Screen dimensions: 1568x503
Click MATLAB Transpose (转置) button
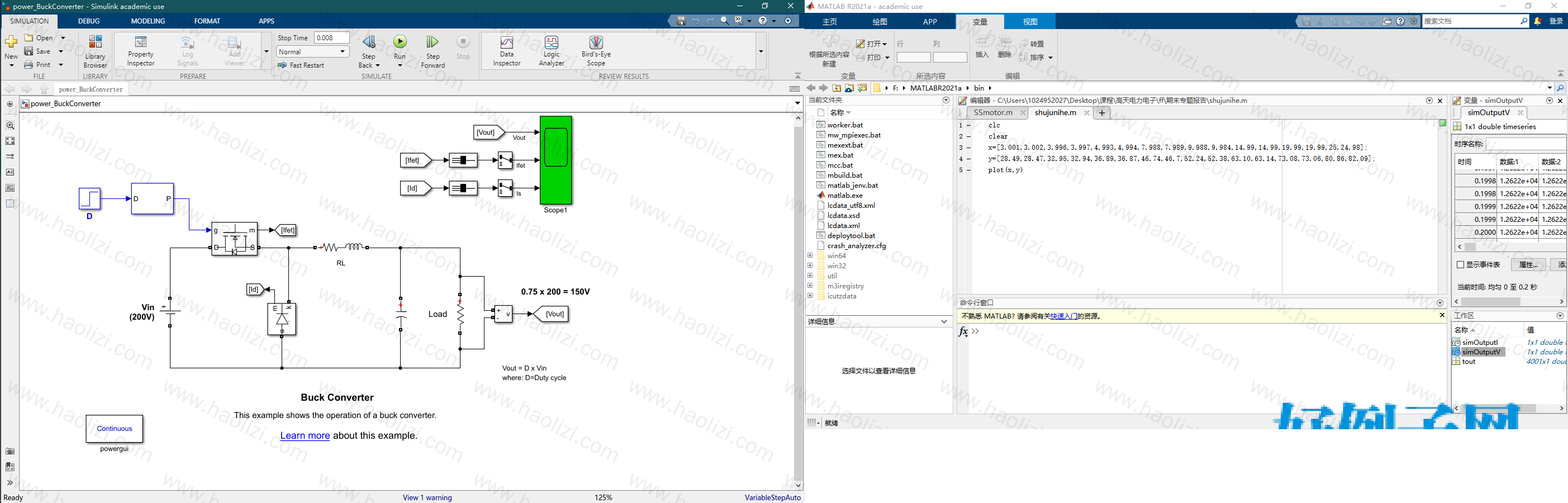click(1032, 44)
